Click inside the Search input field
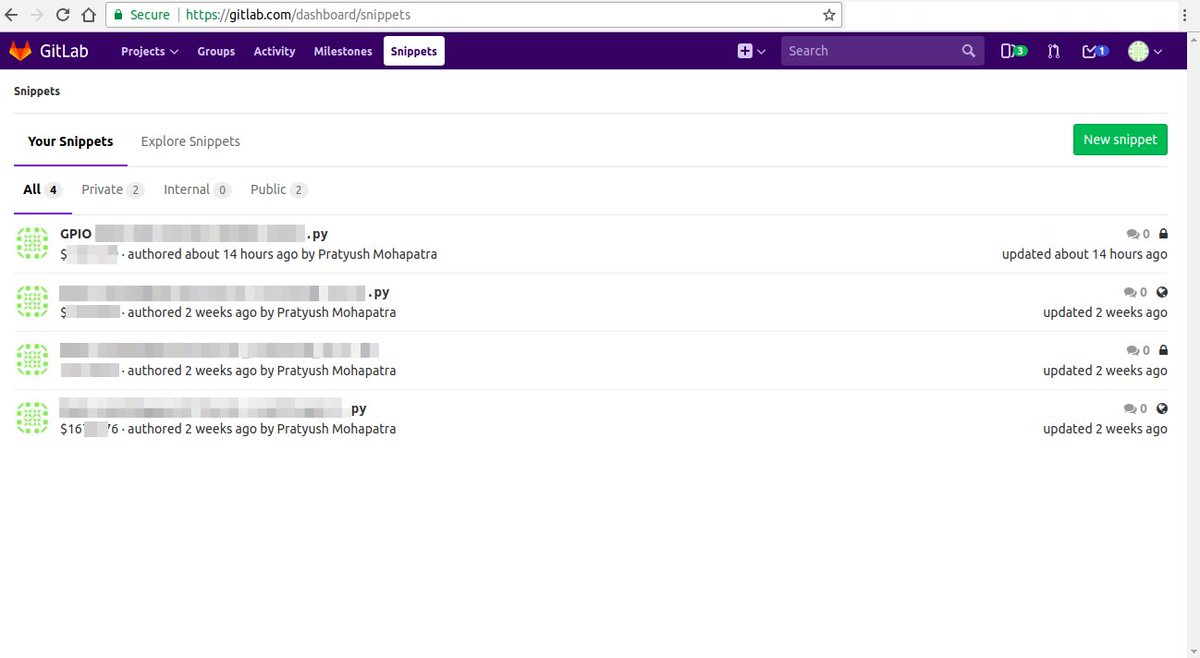Image resolution: width=1200 pixels, height=658 pixels. pos(868,51)
